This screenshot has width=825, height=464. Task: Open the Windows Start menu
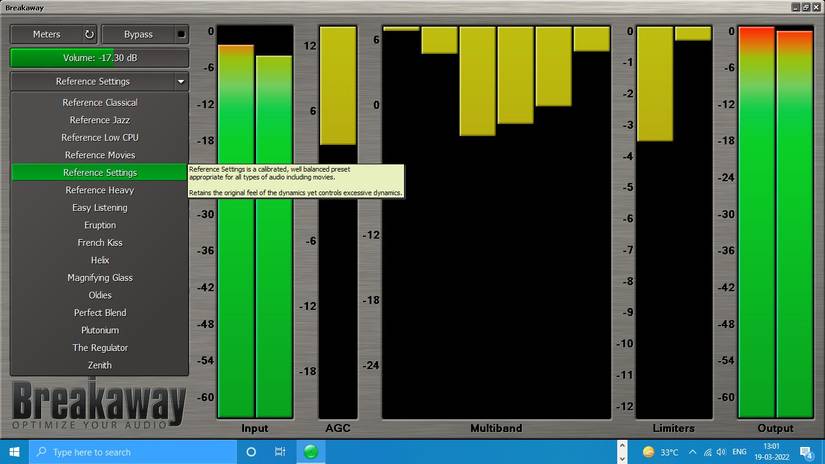14,452
